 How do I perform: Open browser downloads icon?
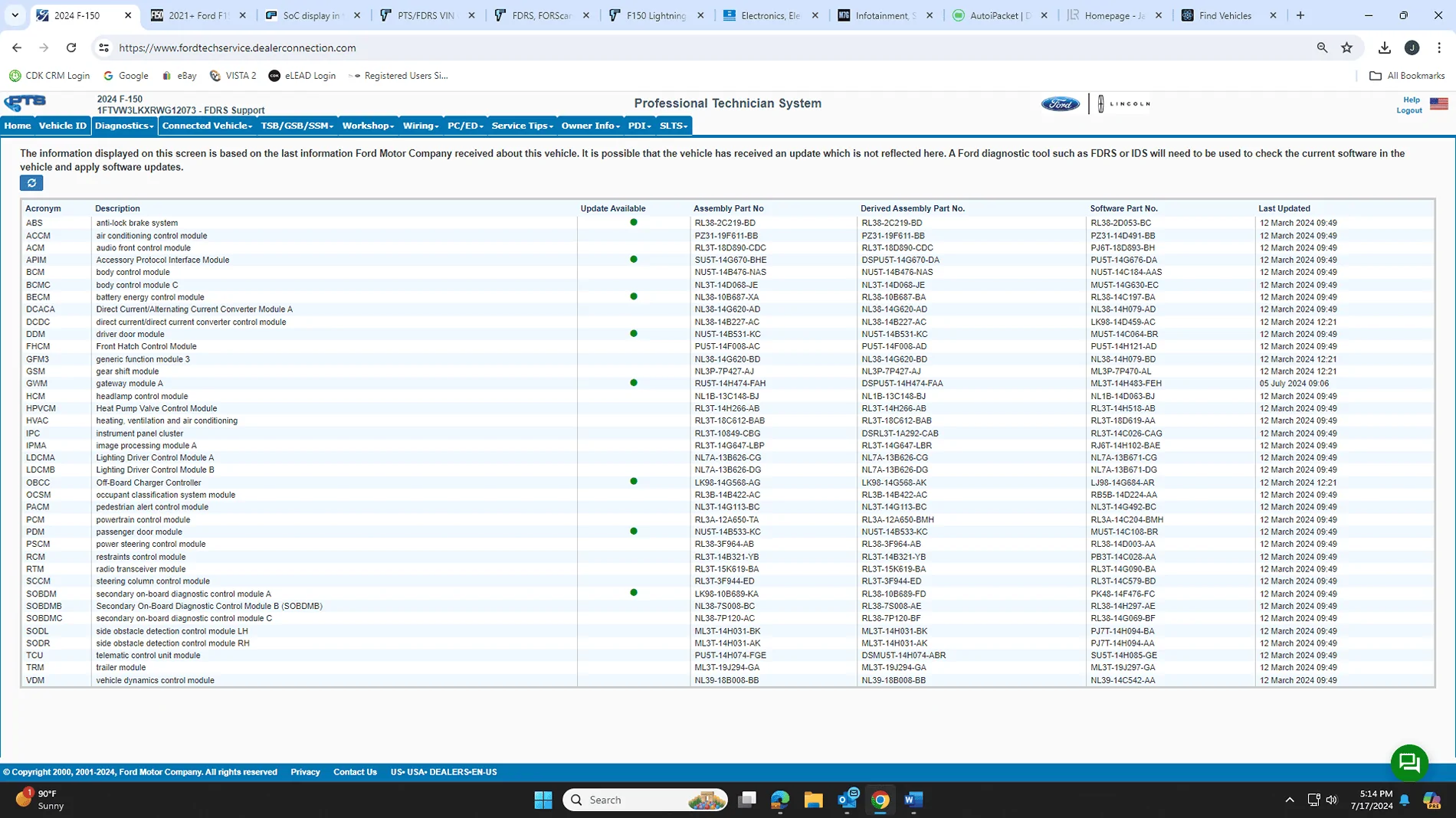coord(1384,47)
